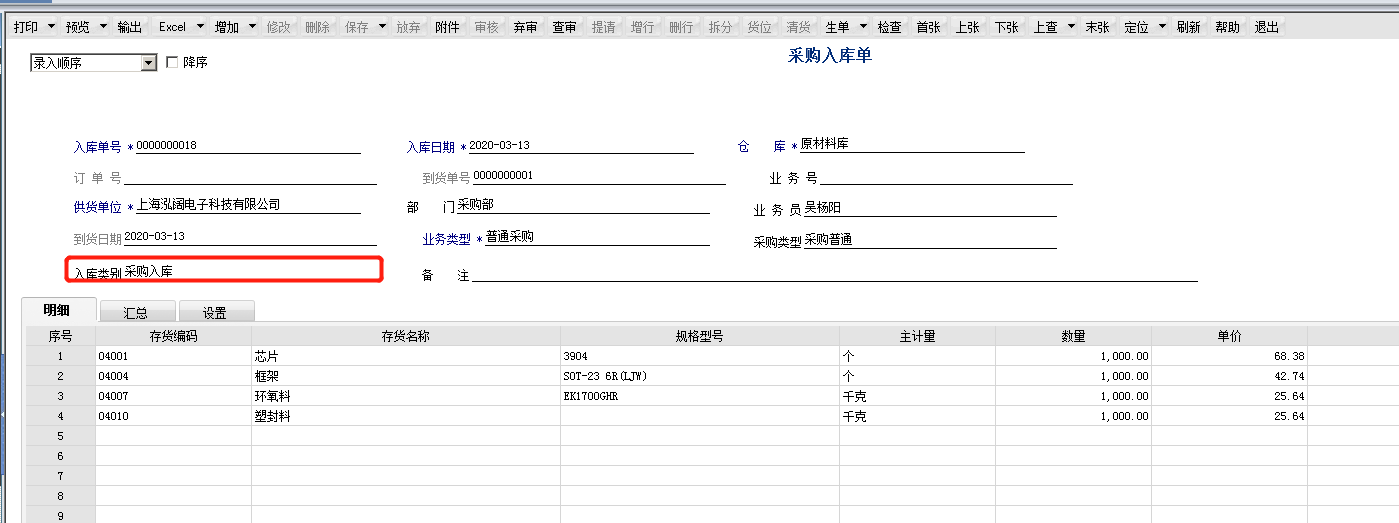Click the unit price cell 42.74
The height and width of the screenshot is (523, 1399).
(1229, 376)
